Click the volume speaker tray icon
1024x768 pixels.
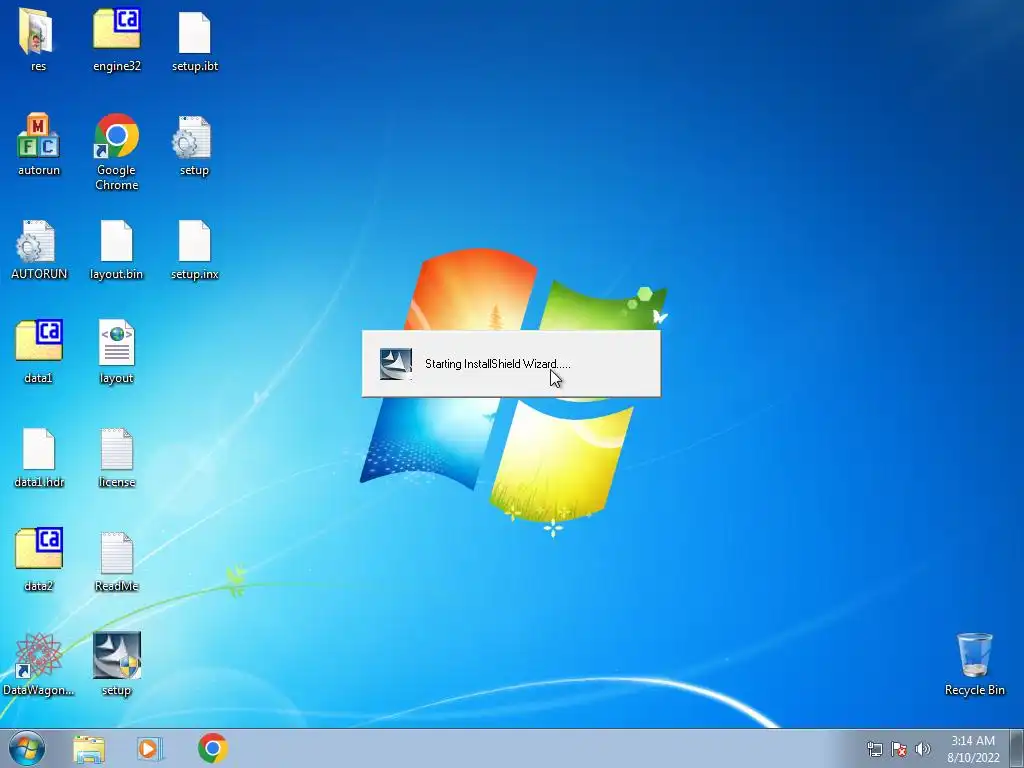coord(922,749)
